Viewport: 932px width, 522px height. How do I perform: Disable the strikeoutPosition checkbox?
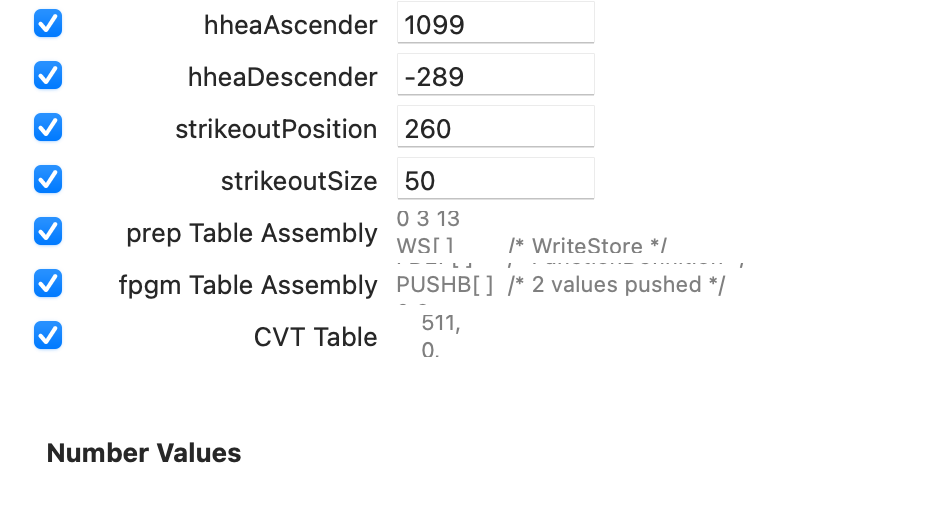pos(48,127)
